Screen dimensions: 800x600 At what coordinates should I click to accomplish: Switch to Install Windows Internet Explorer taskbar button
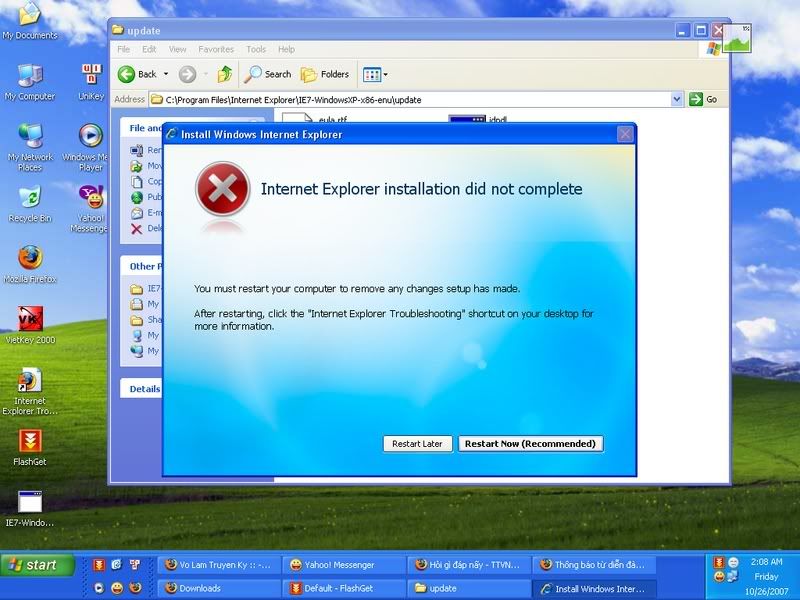(594, 588)
